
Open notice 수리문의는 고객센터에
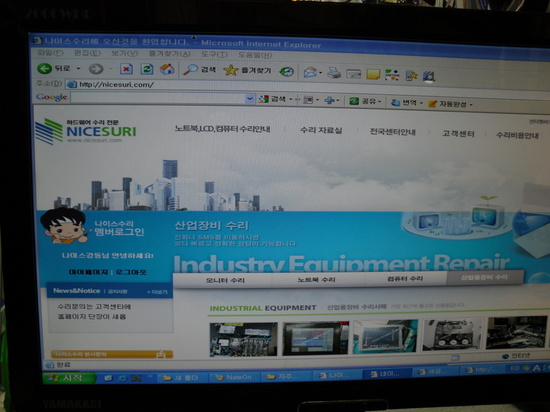click(x=94, y=307)
